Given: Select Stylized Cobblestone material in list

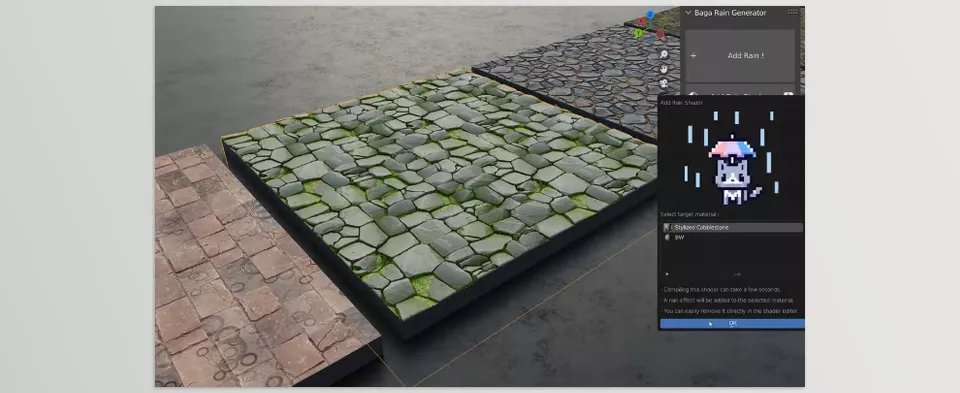Looking at the screenshot, I should [732, 228].
